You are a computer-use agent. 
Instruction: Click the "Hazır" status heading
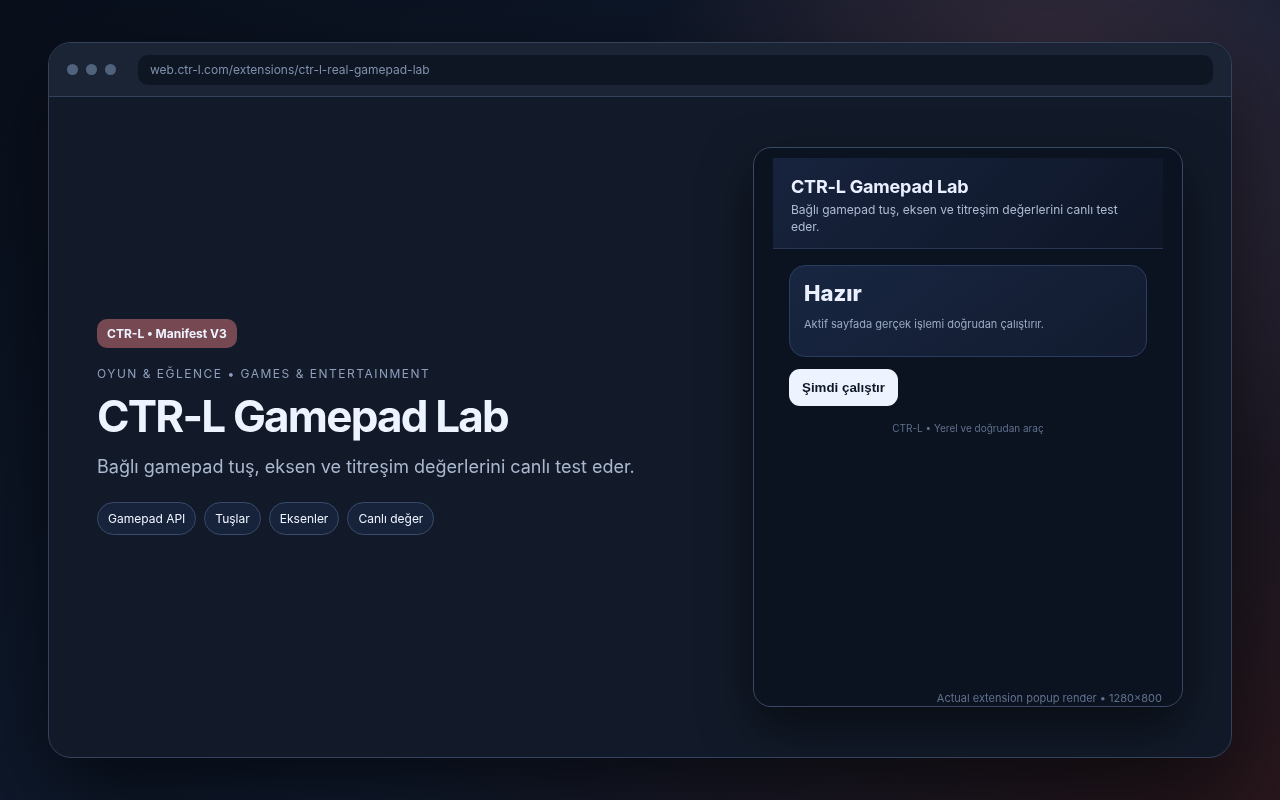click(833, 293)
